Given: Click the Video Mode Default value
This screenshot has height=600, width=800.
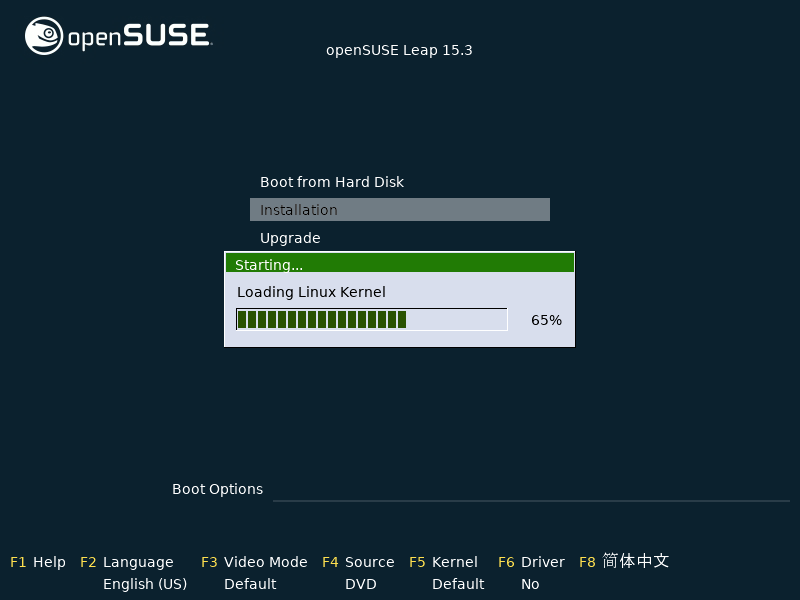Looking at the screenshot, I should pyautogui.click(x=250, y=584).
